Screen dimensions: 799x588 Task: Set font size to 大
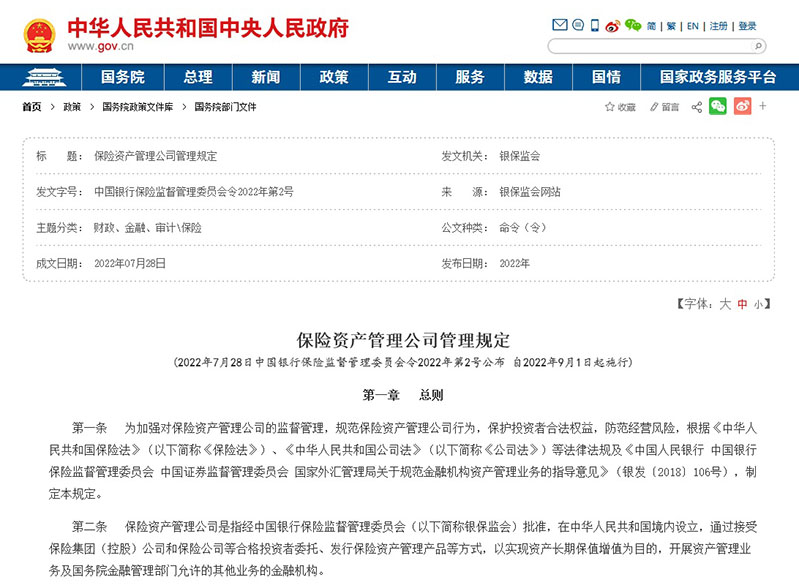726,304
